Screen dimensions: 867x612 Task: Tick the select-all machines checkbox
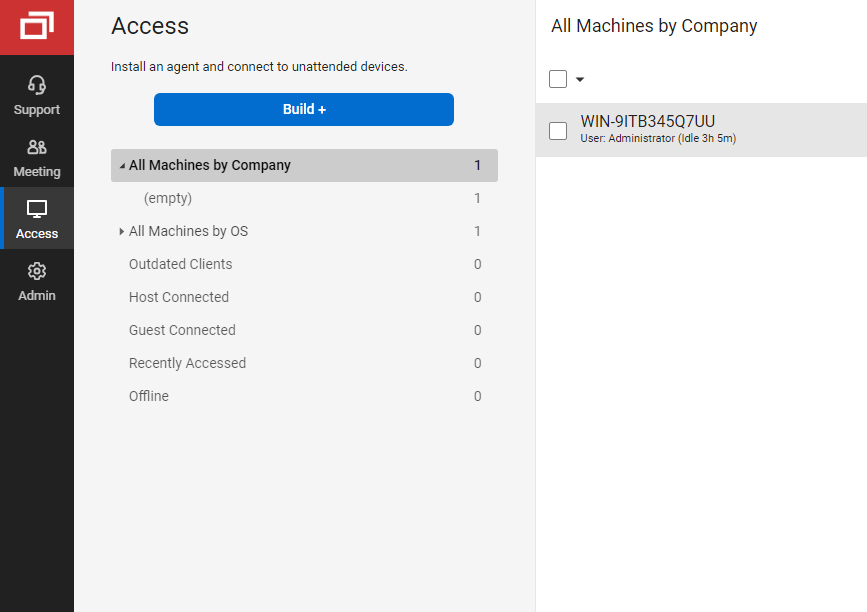pos(558,79)
